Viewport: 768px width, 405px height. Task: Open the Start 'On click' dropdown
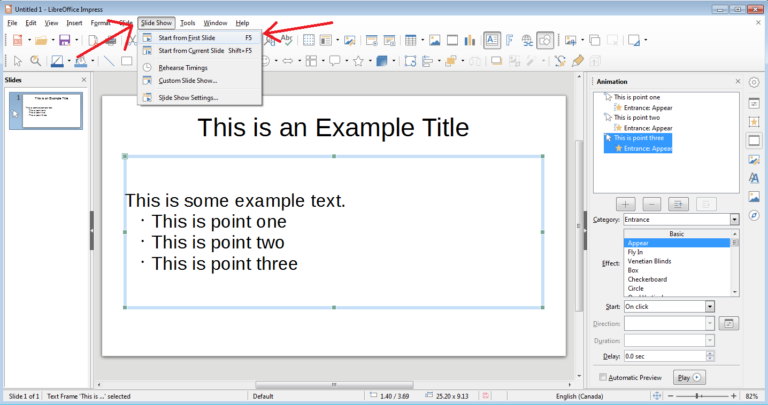pyautogui.click(x=710, y=307)
